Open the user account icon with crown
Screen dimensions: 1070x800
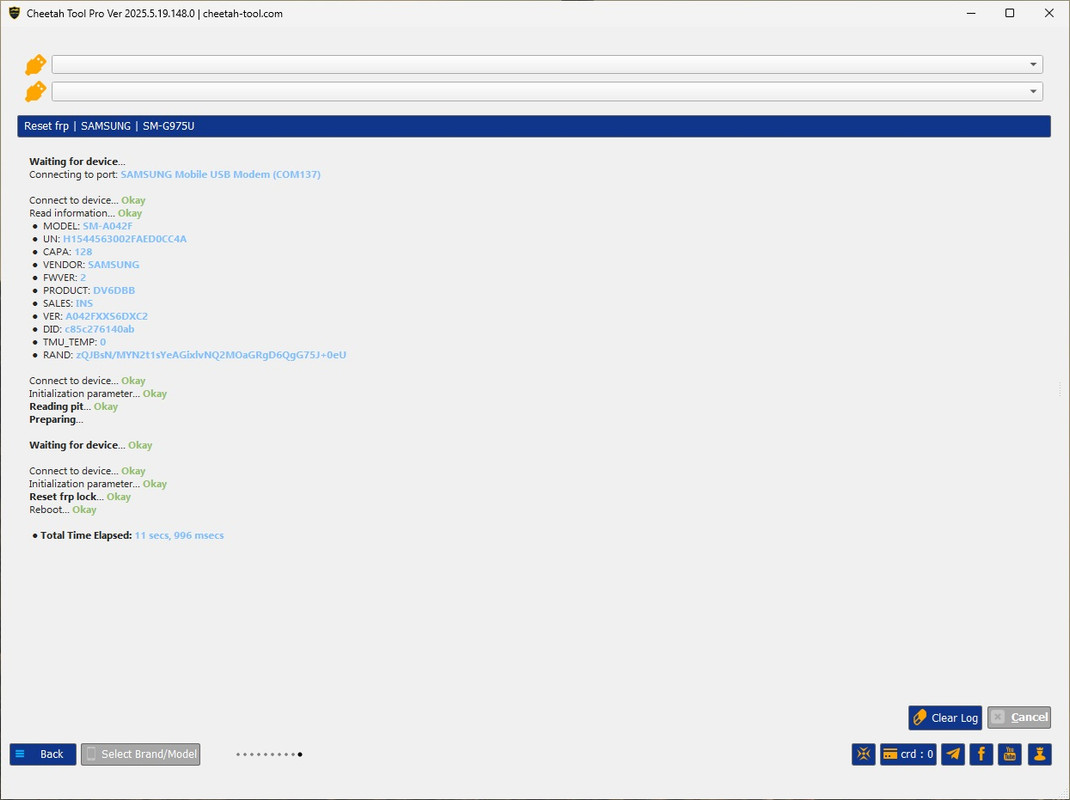tap(1039, 754)
